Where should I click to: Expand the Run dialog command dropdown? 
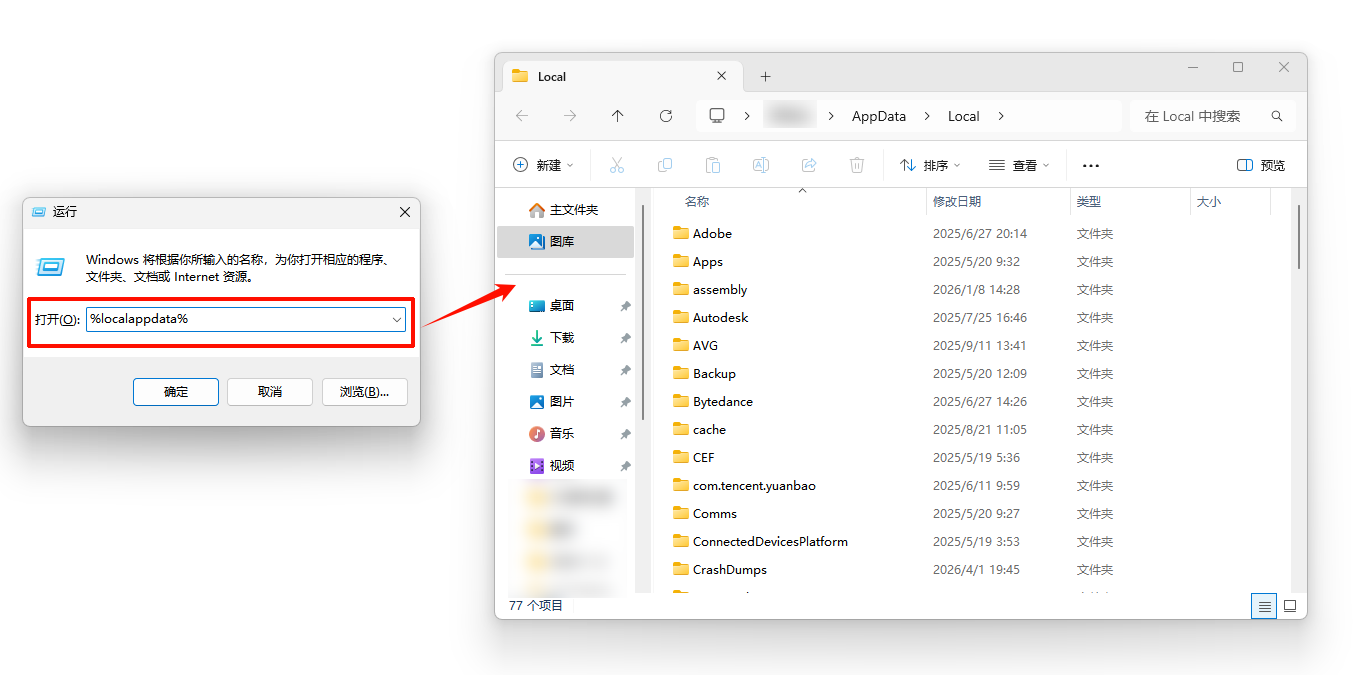[397, 319]
